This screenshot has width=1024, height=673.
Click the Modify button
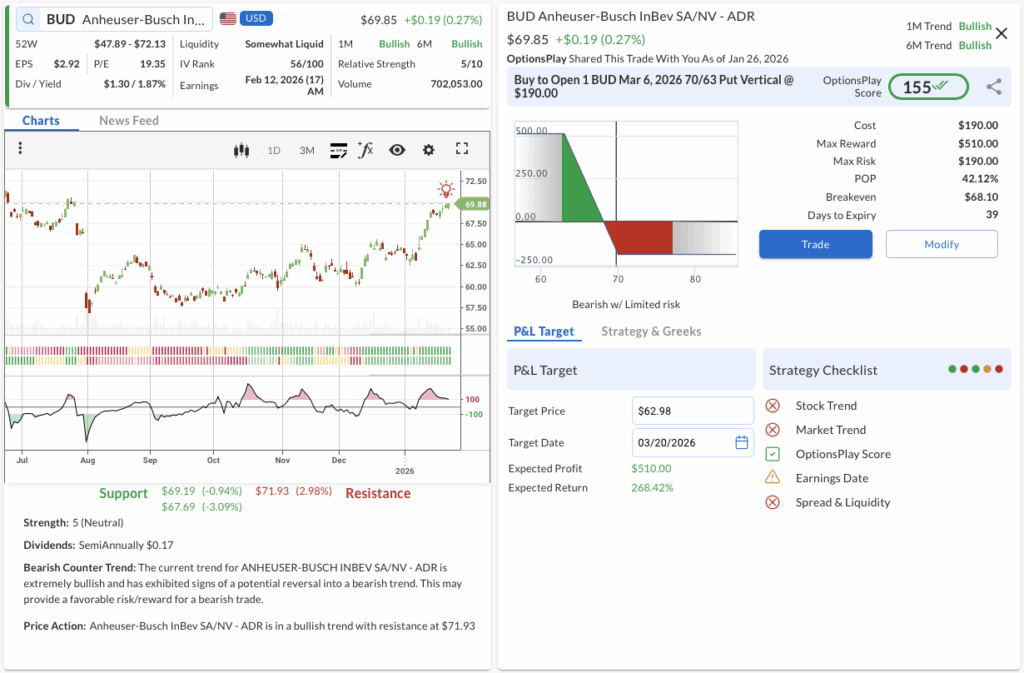(x=941, y=244)
